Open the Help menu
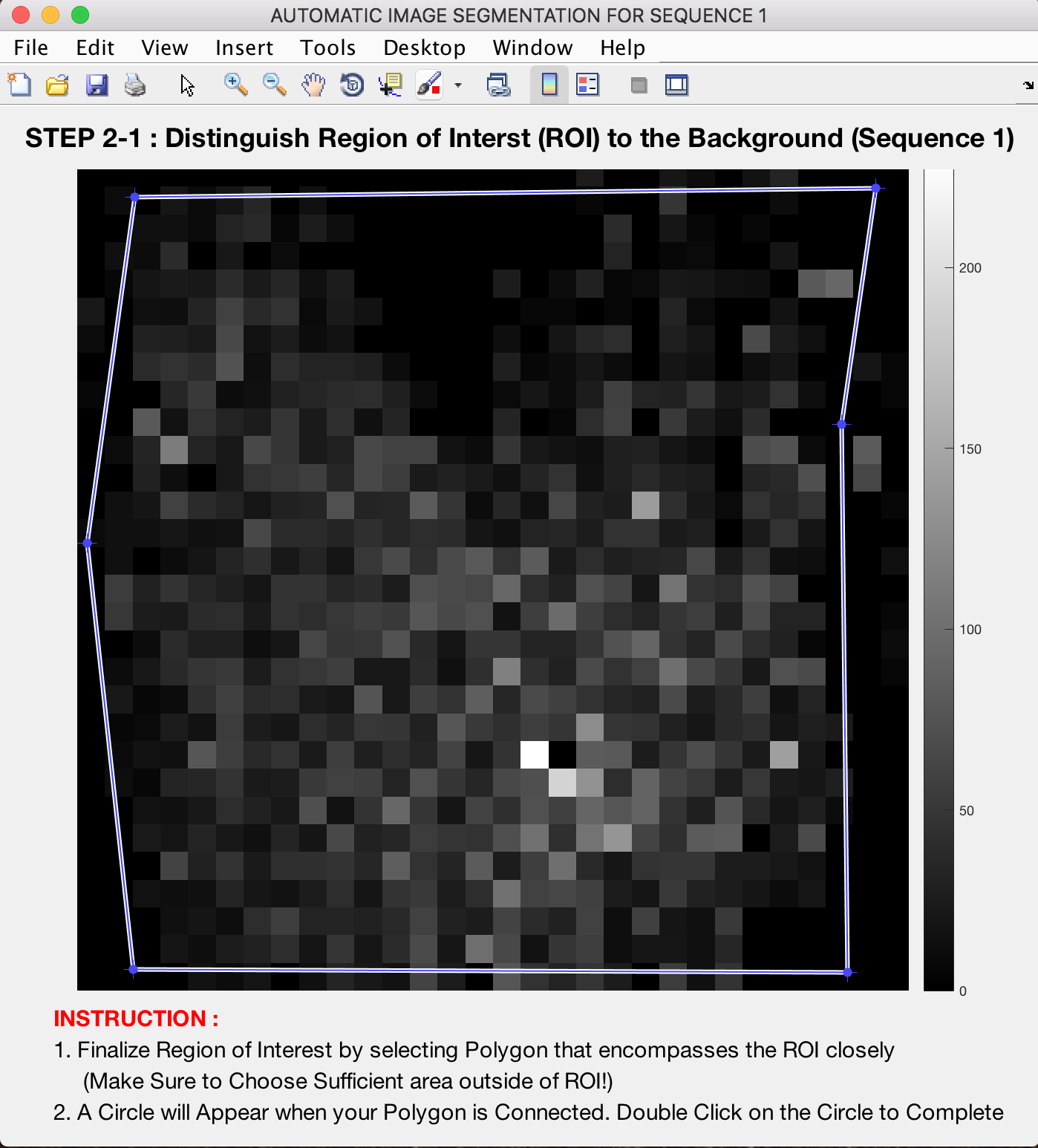This screenshot has height=1148, width=1038. coord(623,48)
